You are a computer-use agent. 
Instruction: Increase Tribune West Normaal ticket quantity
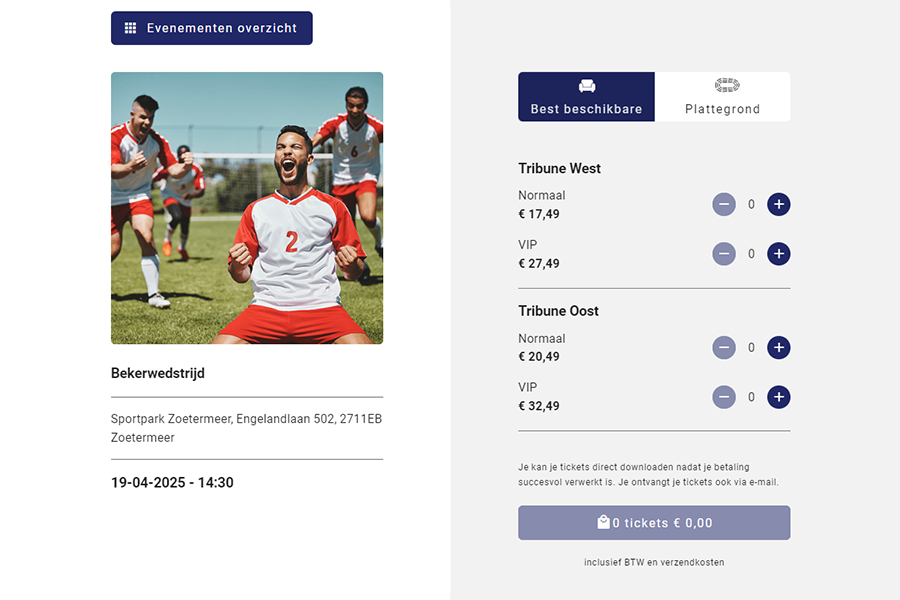pyautogui.click(x=778, y=205)
